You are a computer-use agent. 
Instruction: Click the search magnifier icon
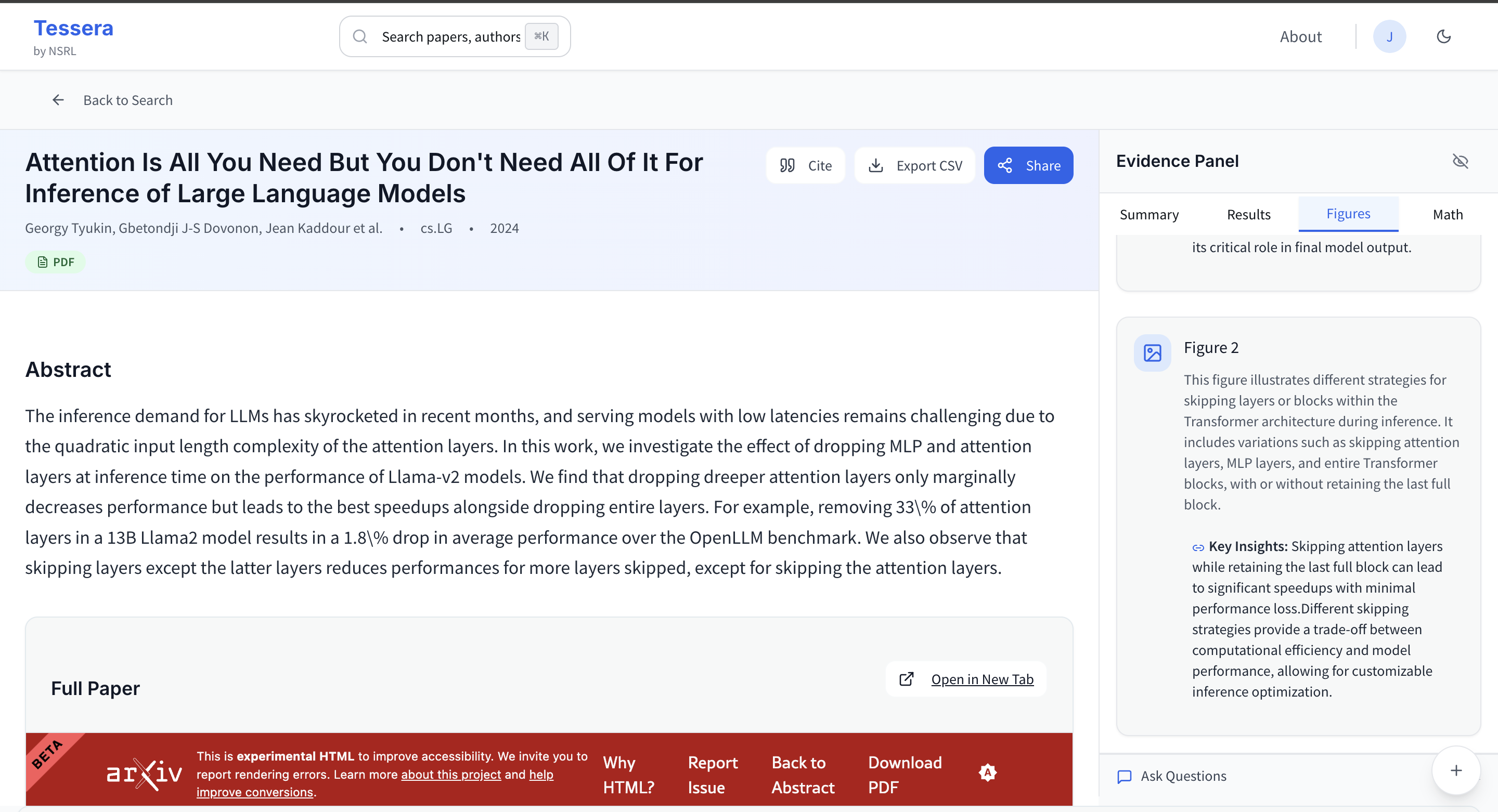[360, 36]
